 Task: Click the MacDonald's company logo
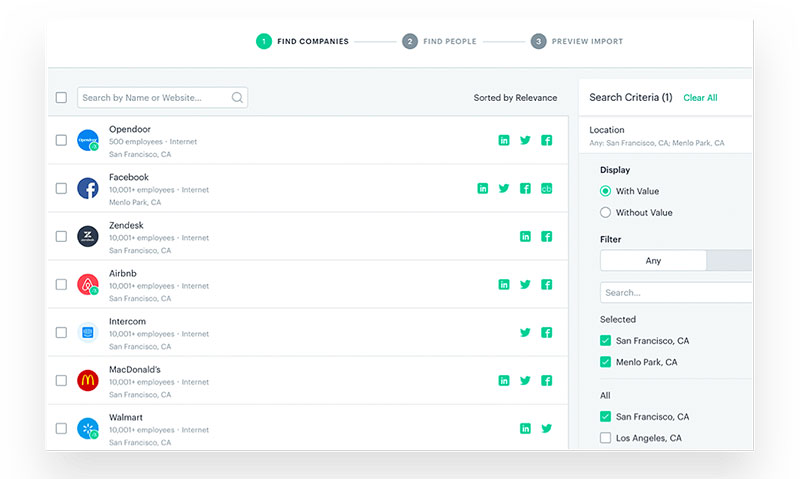point(88,381)
